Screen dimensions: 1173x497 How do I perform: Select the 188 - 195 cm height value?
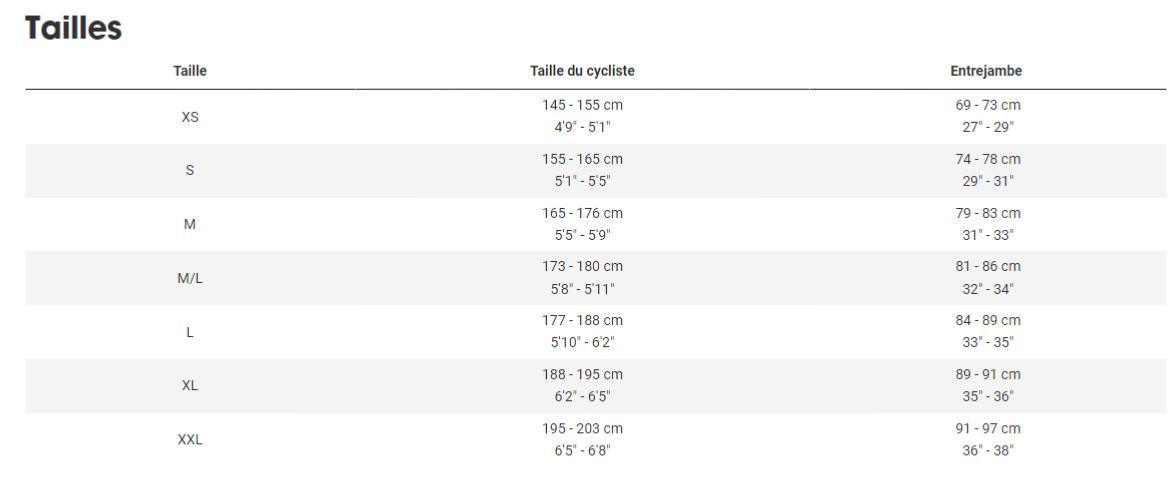tap(582, 375)
